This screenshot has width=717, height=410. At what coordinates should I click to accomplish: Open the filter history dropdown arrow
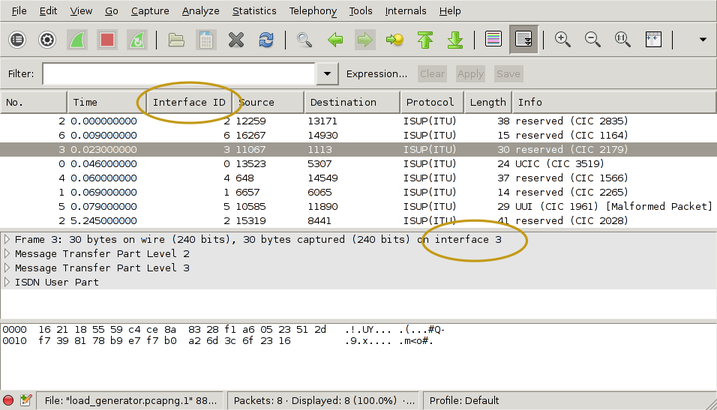tap(327, 74)
